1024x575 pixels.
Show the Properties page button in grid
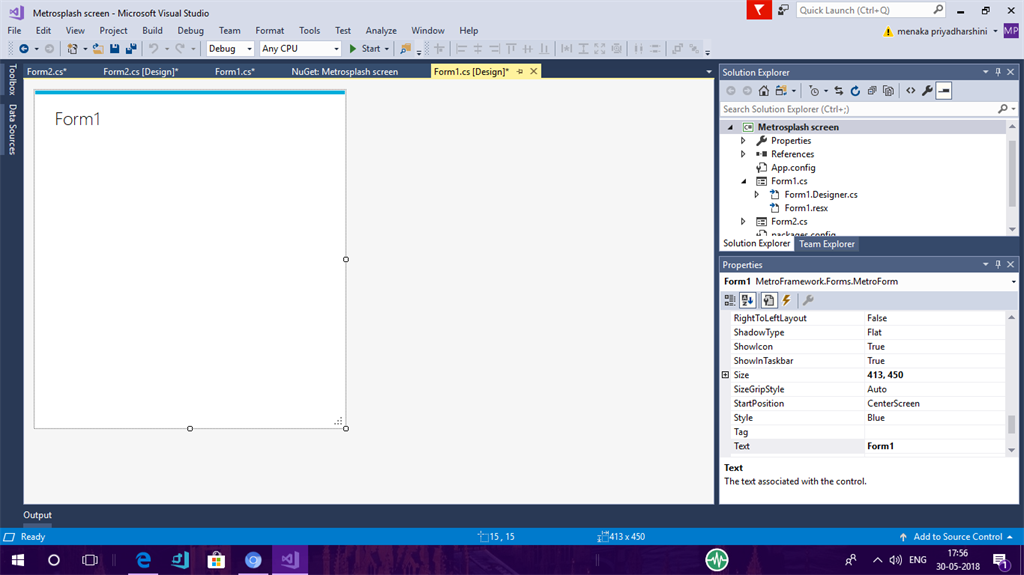click(769, 300)
